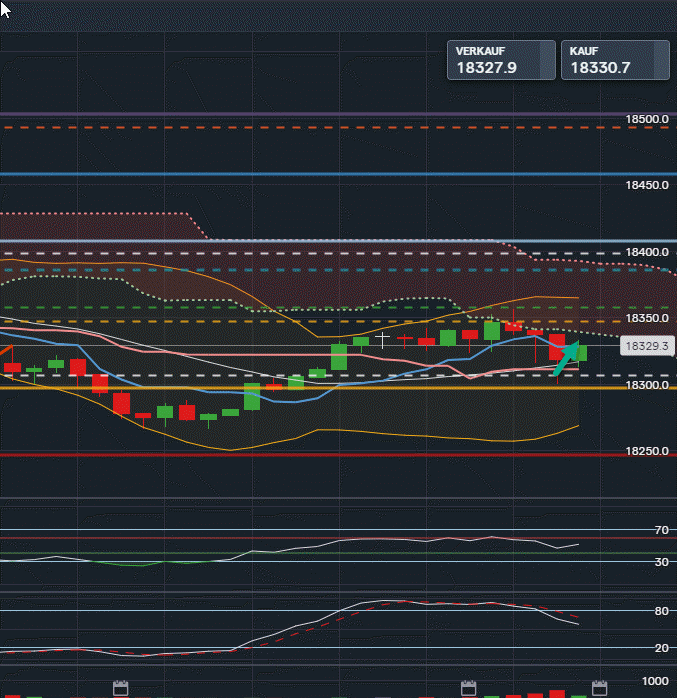
Task: Click the leftmost calendar icon on time axis
Action: tap(120, 688)
